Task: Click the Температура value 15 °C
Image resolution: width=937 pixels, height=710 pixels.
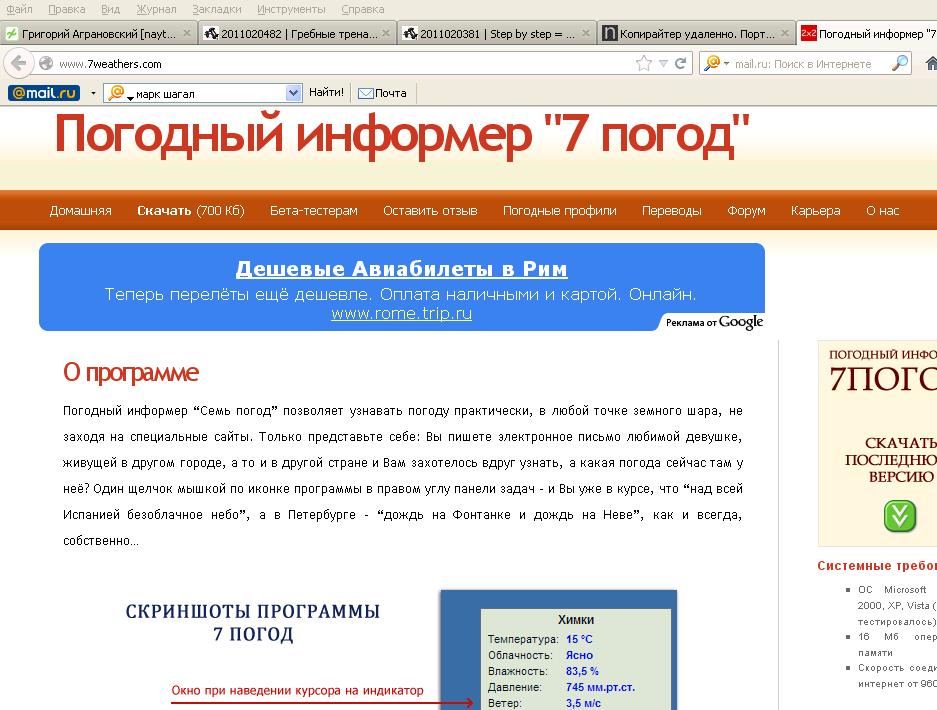Action: (579, 639)
